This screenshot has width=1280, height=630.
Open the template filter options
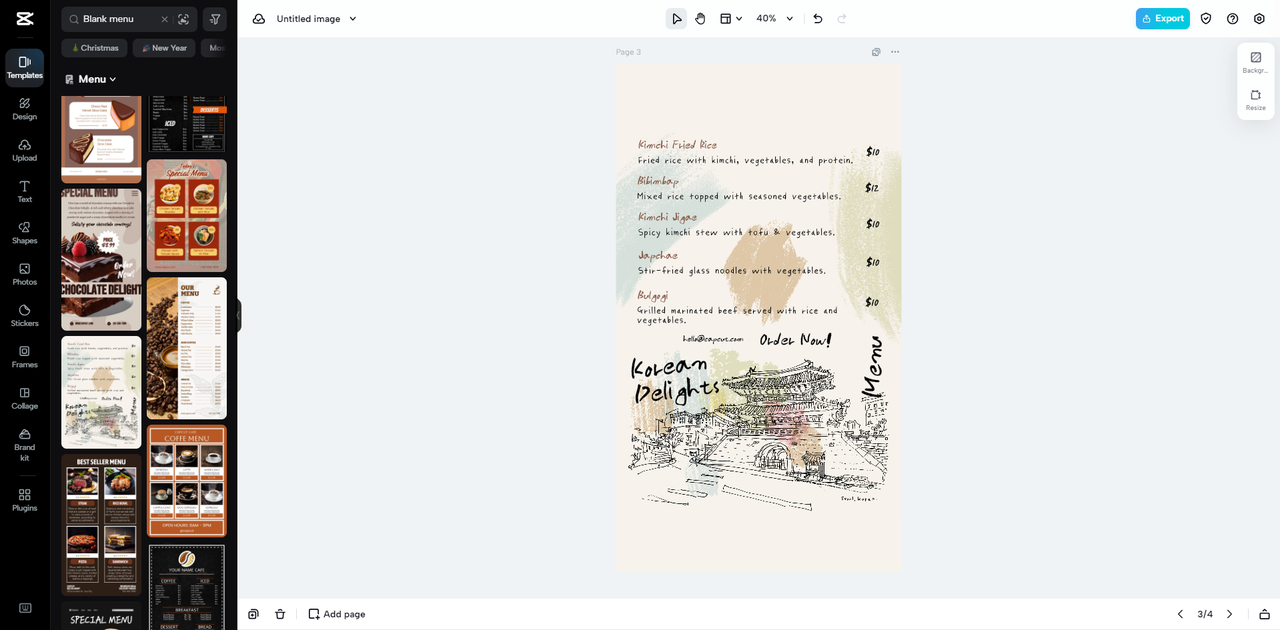[x=214, y=19]
